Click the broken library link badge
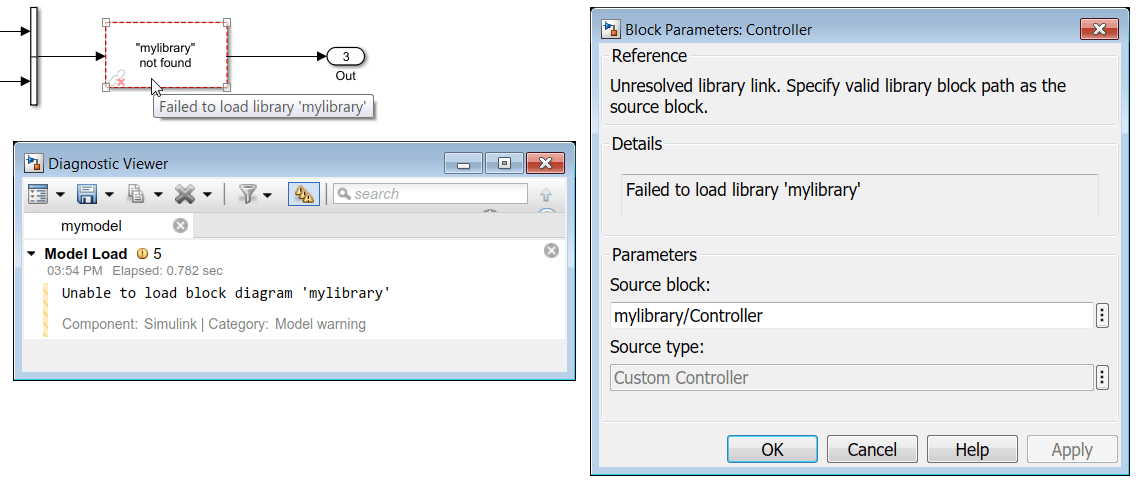1143x485 pixels. coord(117,77)
